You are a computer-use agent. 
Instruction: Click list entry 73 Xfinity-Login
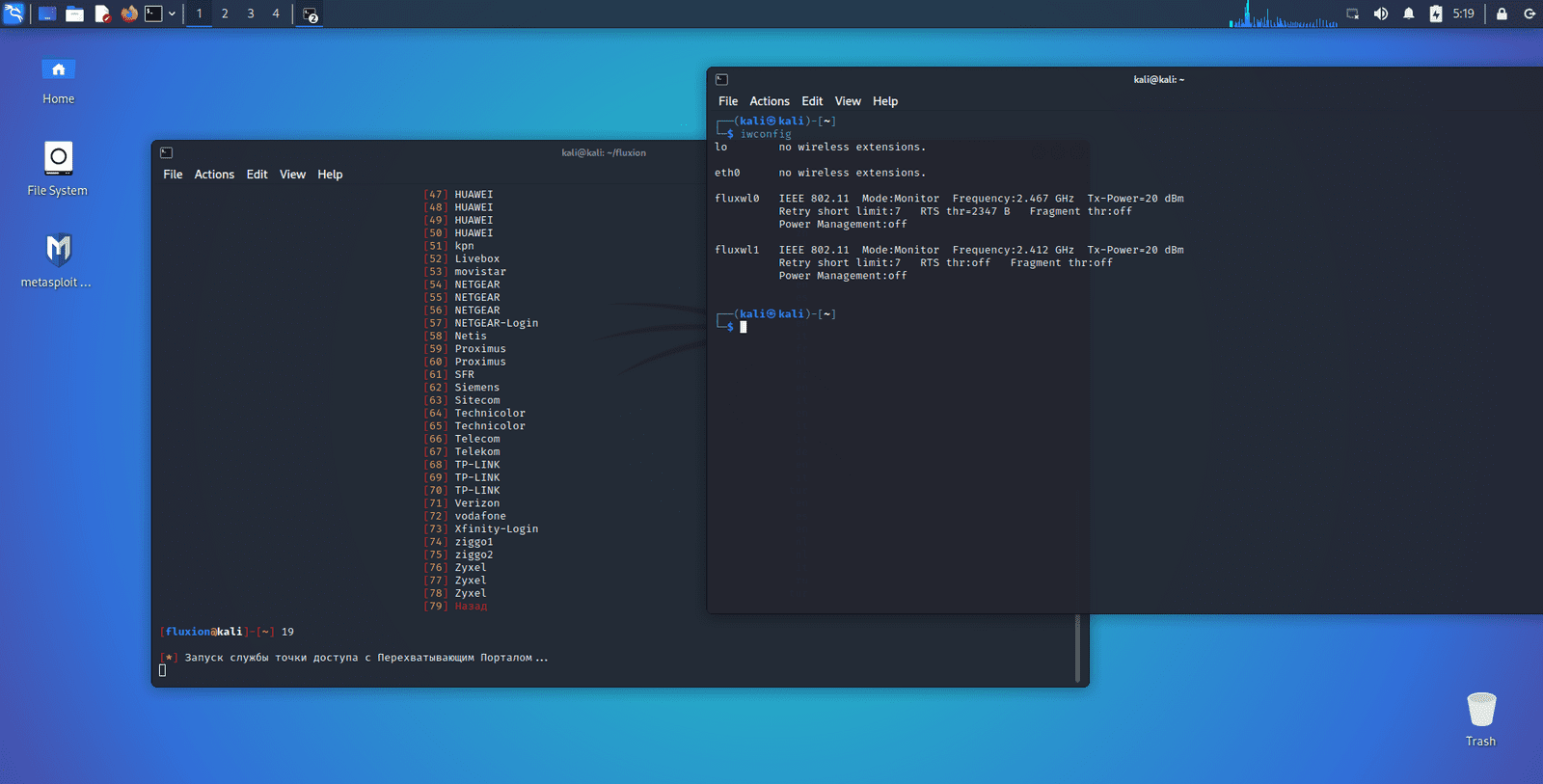coord(481,528)
